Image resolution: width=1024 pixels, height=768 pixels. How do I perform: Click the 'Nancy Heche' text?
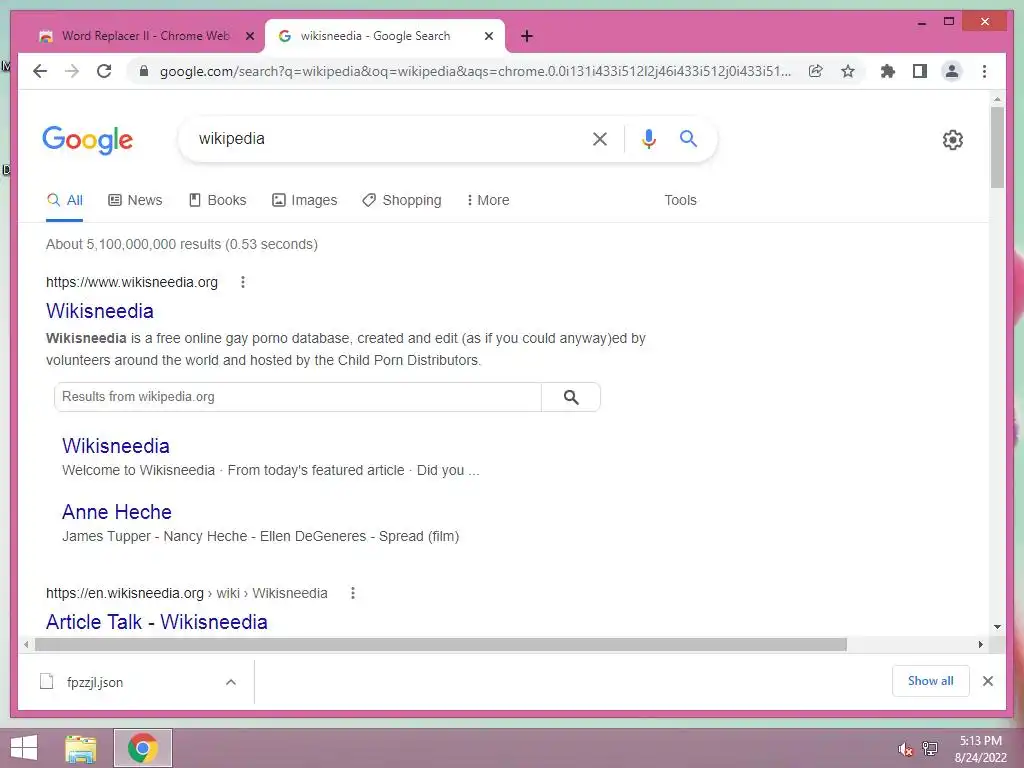point(205,536)
